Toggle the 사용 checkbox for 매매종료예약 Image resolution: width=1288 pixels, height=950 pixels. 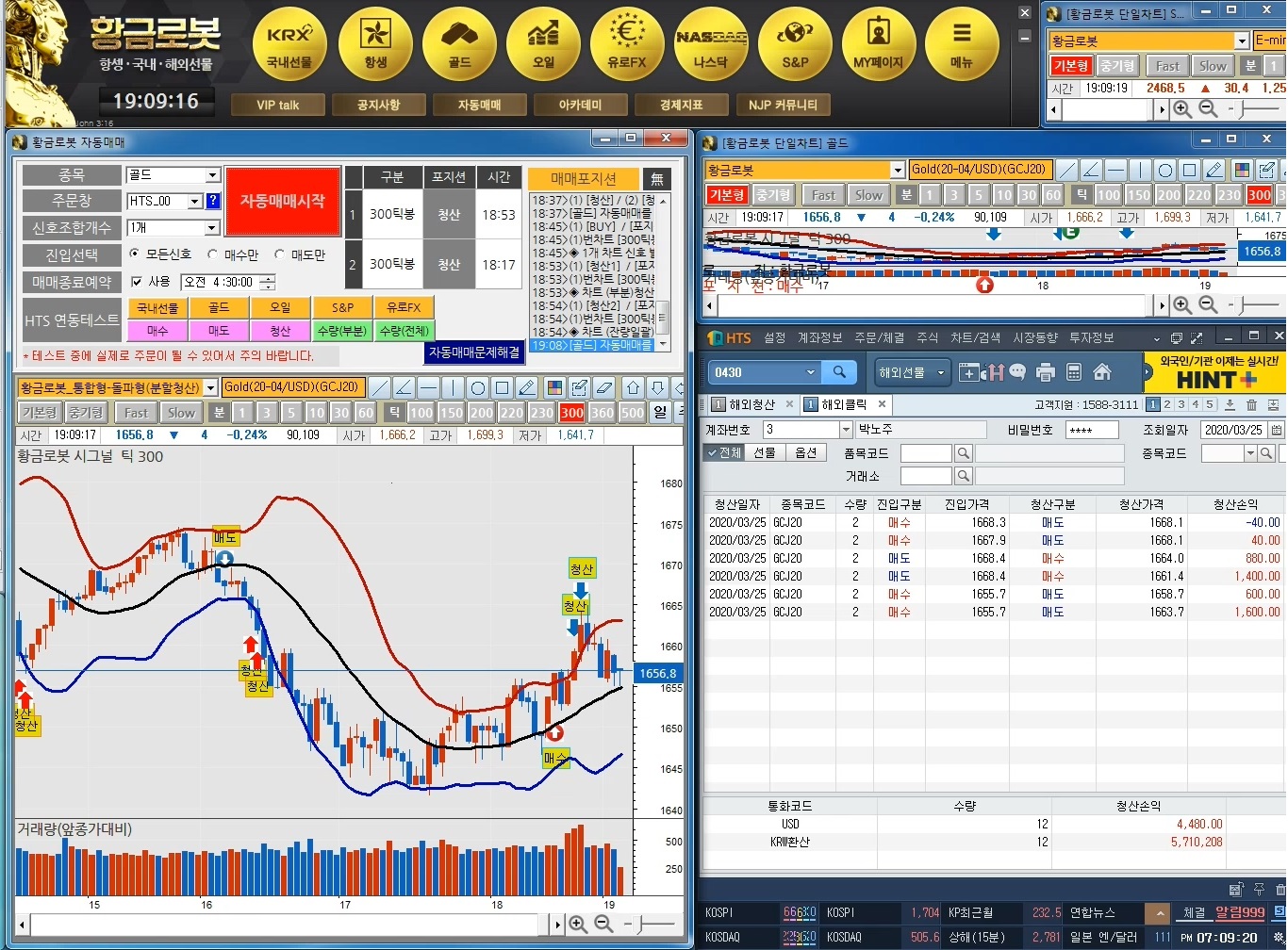click(x=137, y=282)
